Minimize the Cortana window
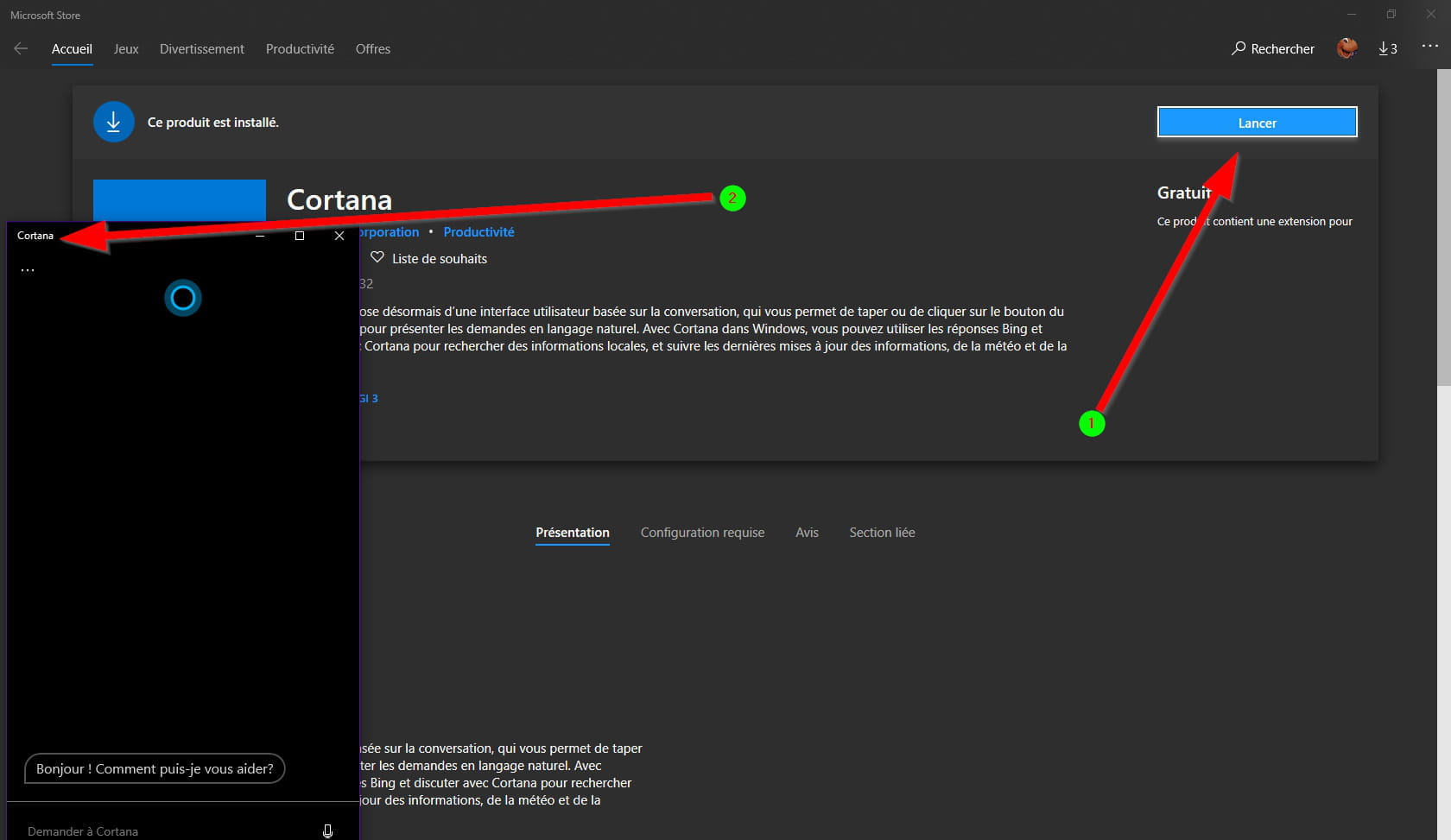 point(260,236)
